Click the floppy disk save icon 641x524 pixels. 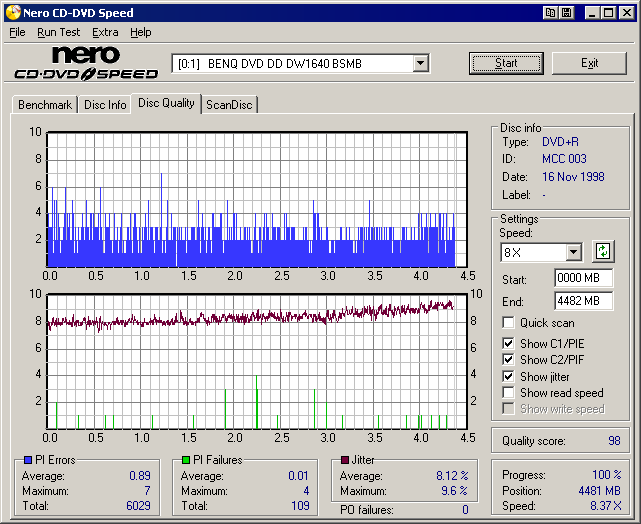pos(566,12)
